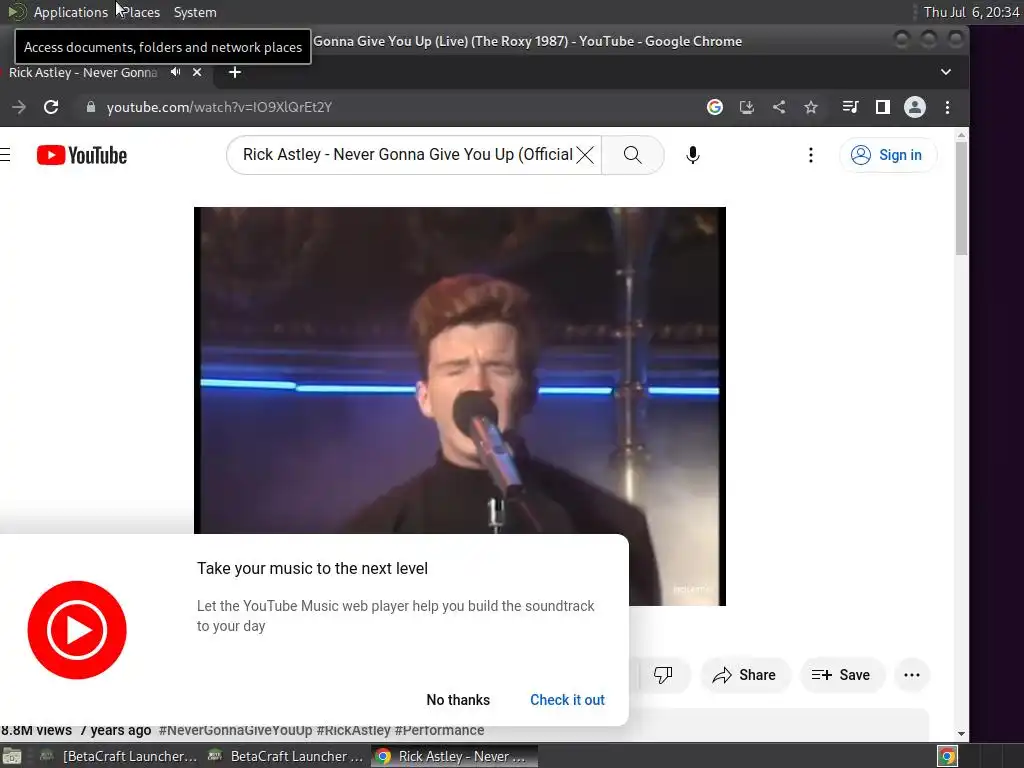The height and width of the screenshot is (768, 1024).
Task: Click the Sign in button
Action: pyautogui.click(x=888, y=155)
